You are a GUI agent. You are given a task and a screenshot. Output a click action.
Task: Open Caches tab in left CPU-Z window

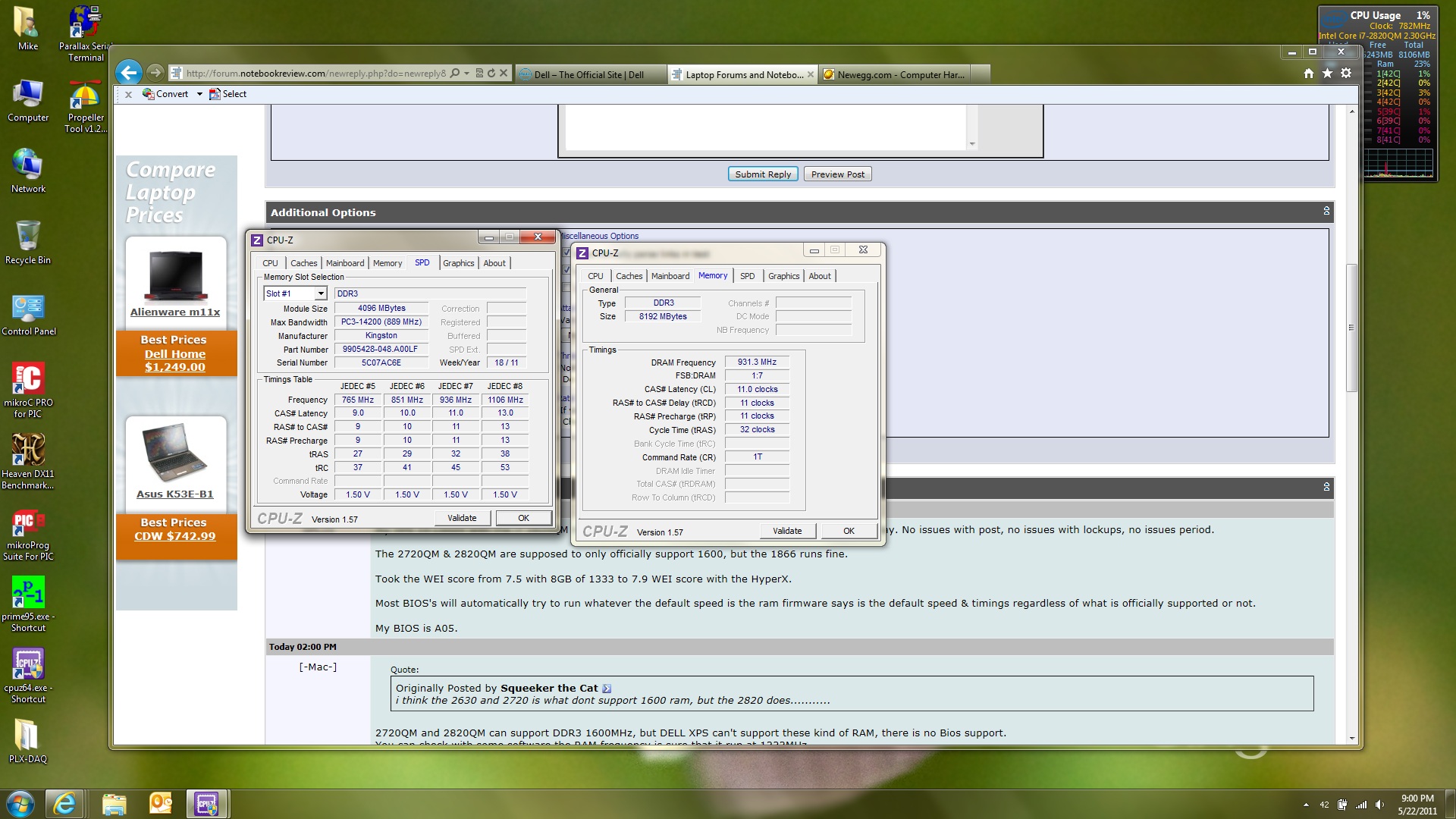[x=304, y=263]
